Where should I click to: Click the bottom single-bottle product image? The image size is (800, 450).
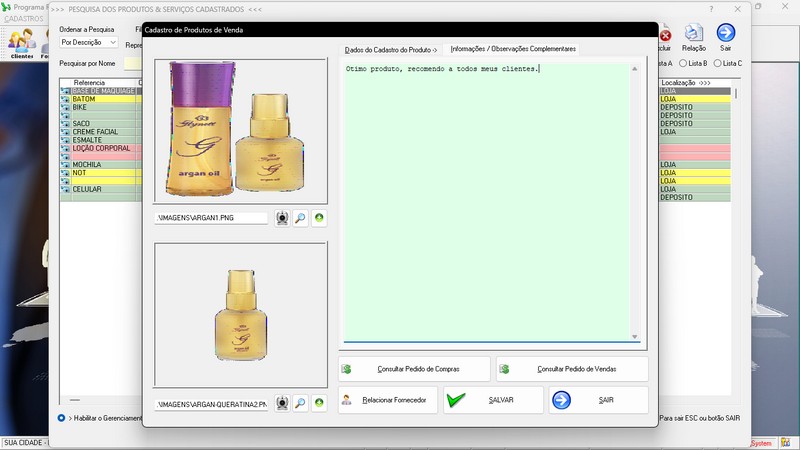coord(241,314)
